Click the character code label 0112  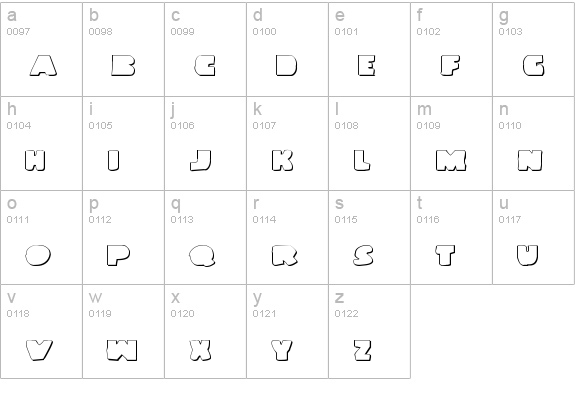pos(100,220)
